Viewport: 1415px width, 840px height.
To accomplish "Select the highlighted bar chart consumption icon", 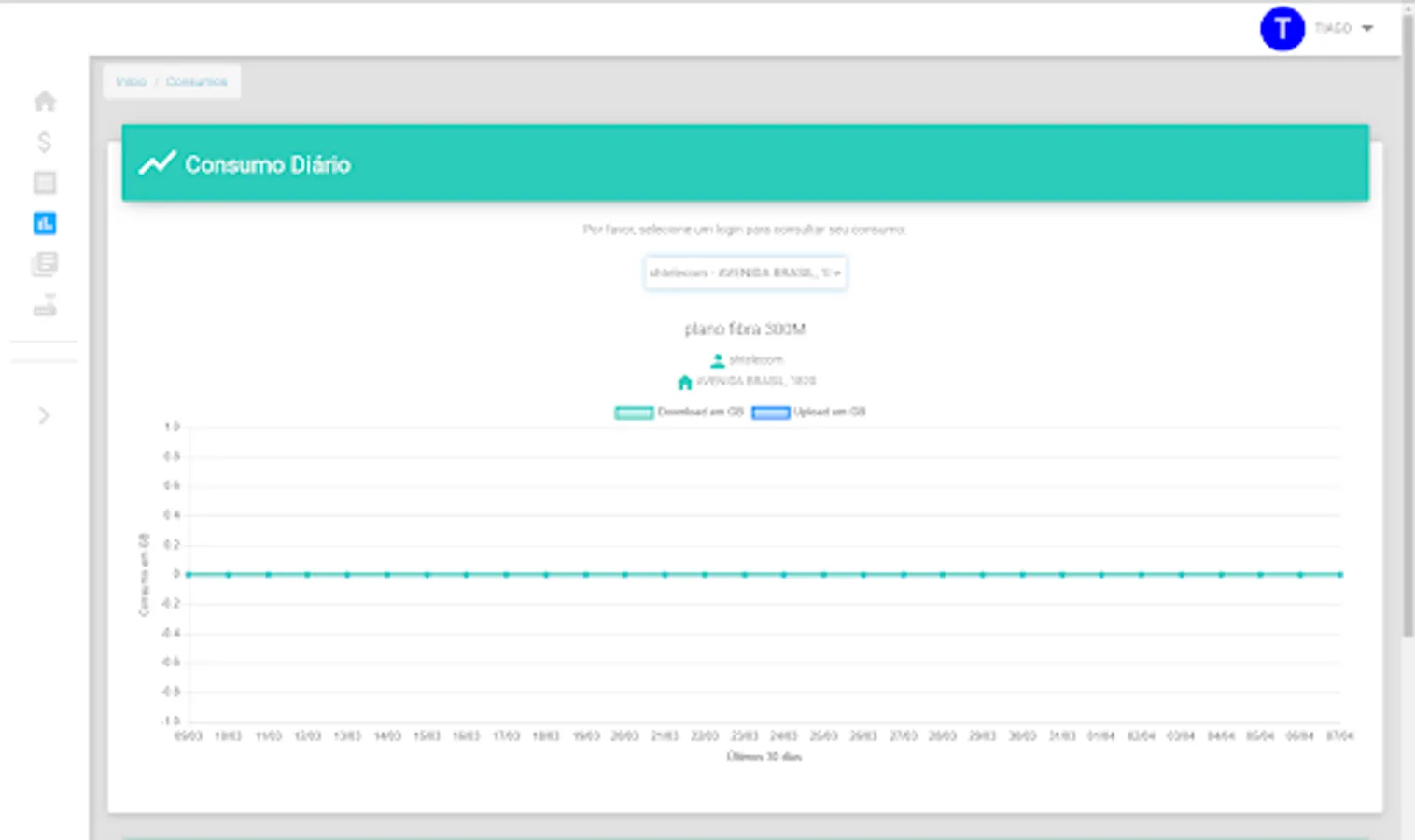I will 45,223.
